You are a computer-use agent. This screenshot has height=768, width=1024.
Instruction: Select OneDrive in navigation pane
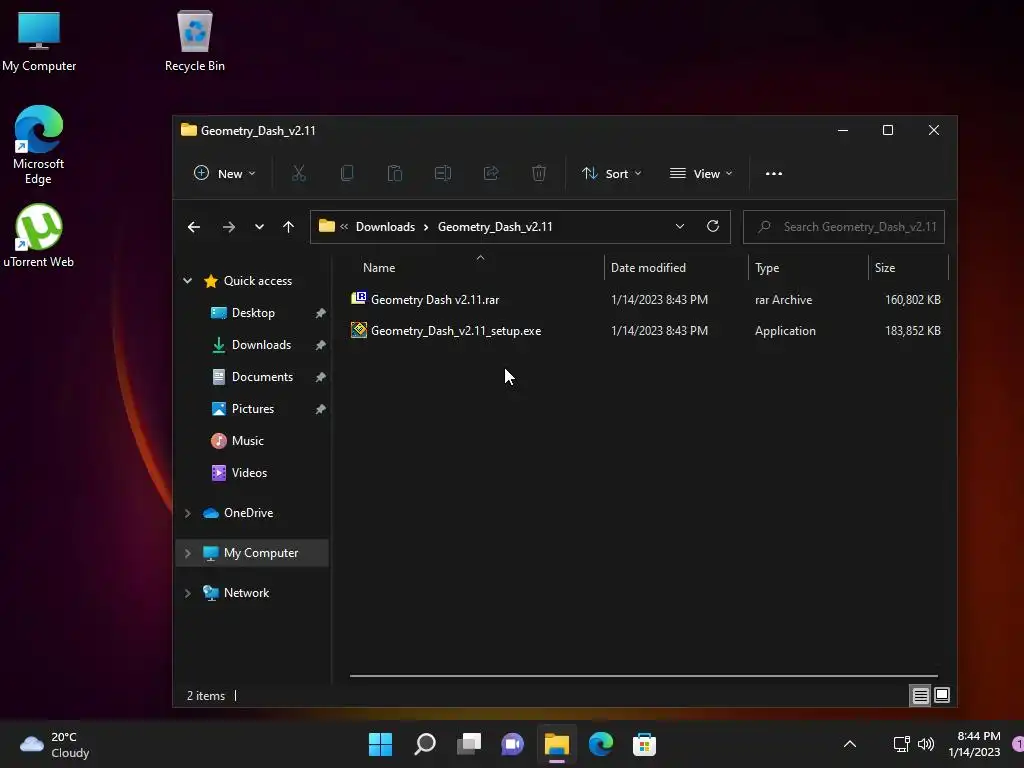pos(248,513)
